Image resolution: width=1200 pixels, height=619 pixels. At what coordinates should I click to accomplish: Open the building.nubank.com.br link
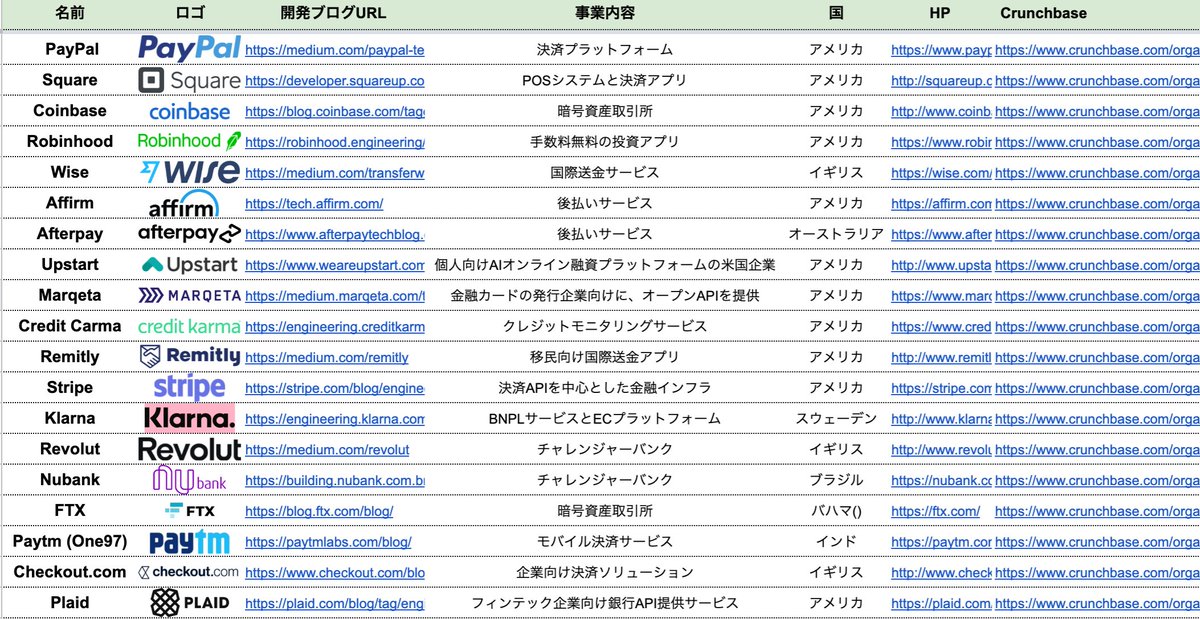point(334,480)
